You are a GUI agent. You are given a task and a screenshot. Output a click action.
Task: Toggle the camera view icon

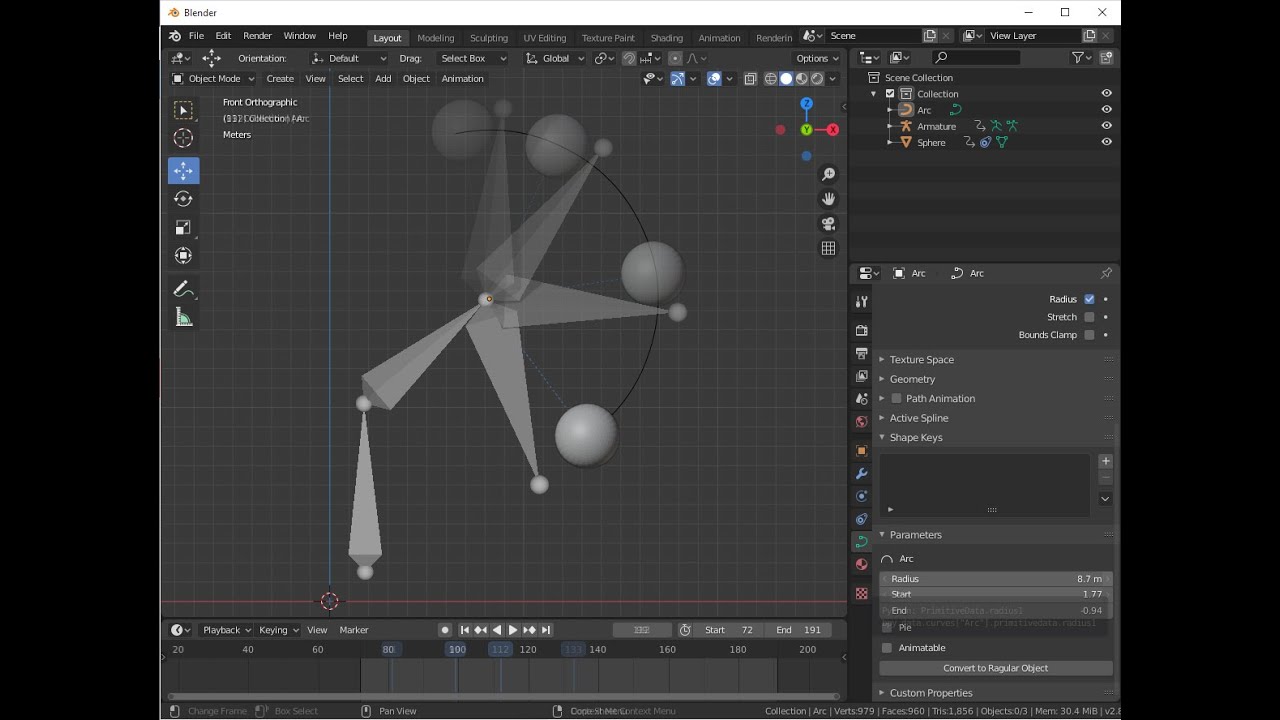[x=828, y=224]
